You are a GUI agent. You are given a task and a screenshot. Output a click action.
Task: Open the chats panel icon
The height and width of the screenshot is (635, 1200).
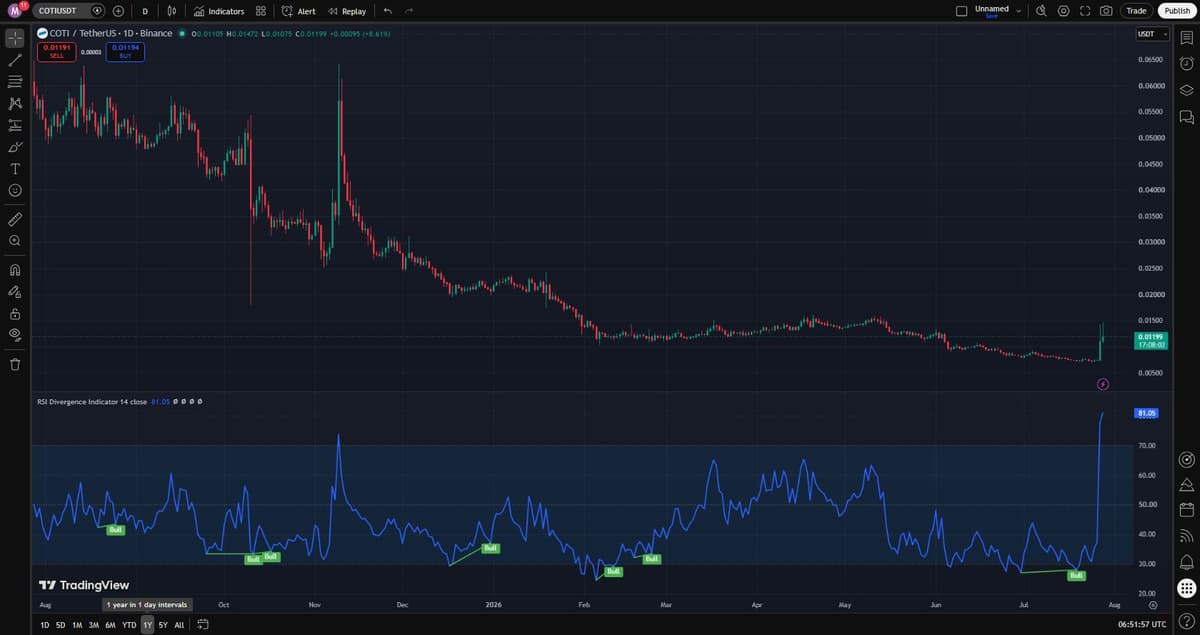coord(1186,117)
